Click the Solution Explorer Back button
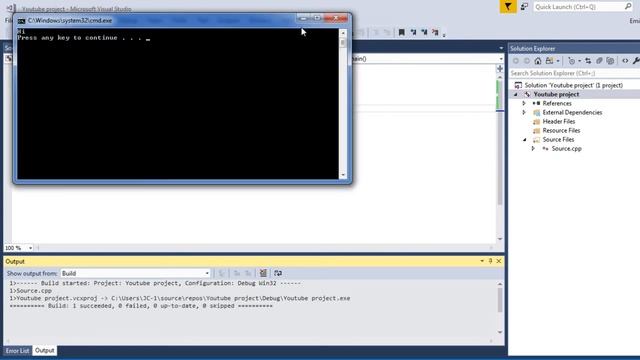 pyautogui.click(x=516, y=61)
